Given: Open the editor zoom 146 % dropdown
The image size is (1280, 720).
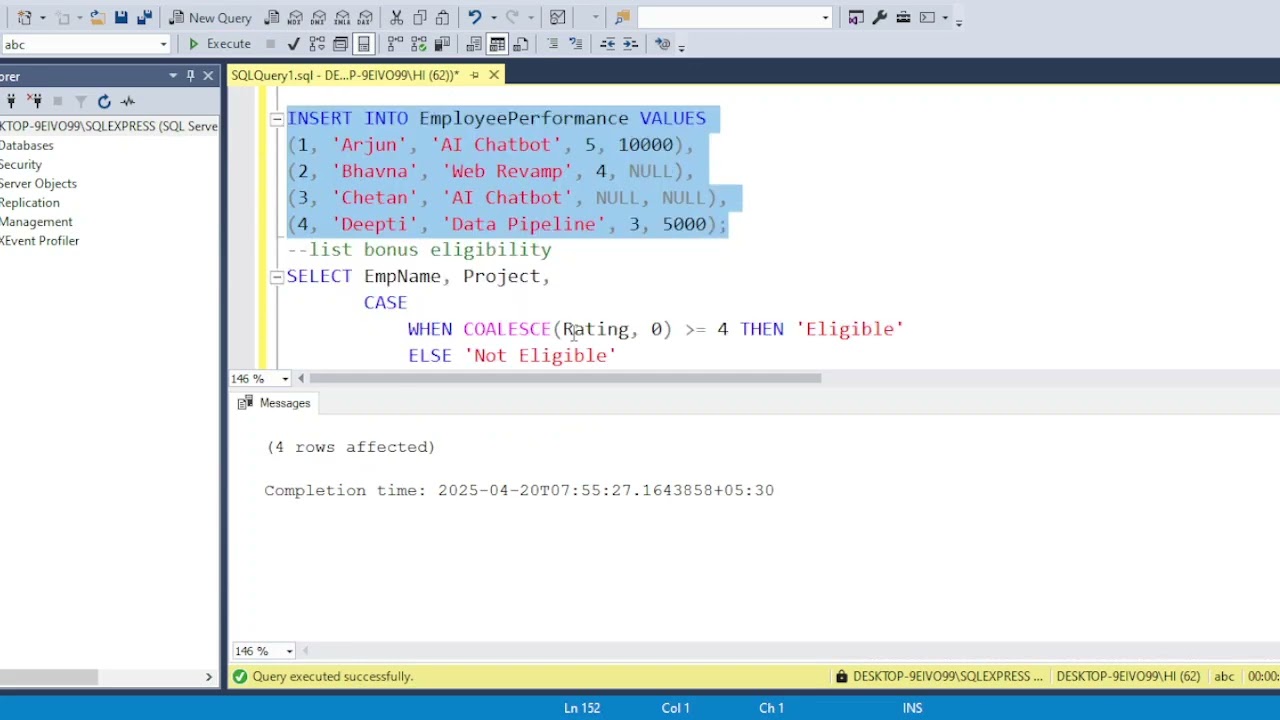Looking at the screenshot, I should pyautogui.click(x=285, y=379).
